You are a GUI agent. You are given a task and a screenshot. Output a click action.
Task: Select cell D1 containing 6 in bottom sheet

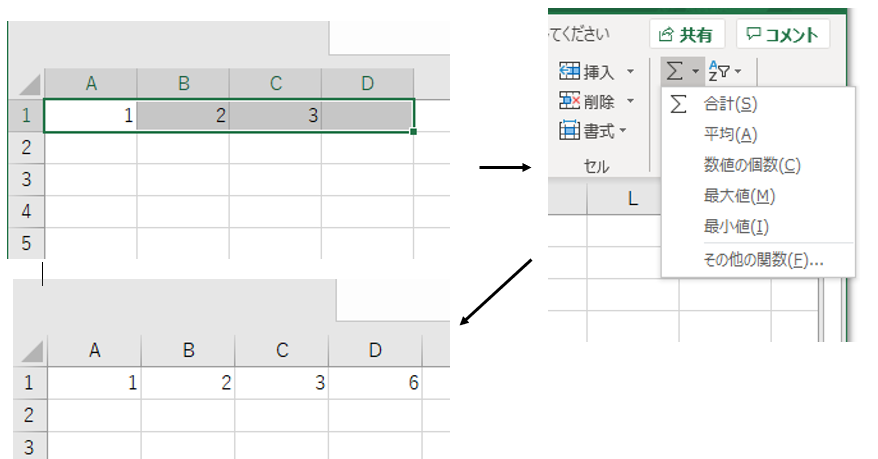click(x=375, y=383)
